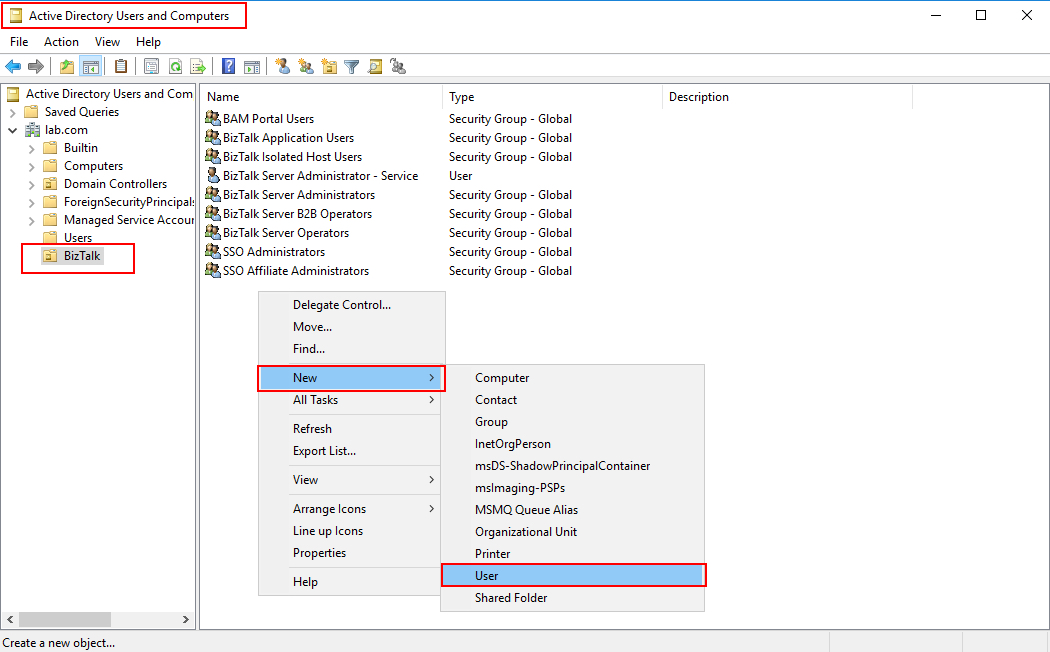Image resolution: width=1050 pixels, height=652 pixels.
Task: Sort by the Name column header
Action: tap(321, 97)
